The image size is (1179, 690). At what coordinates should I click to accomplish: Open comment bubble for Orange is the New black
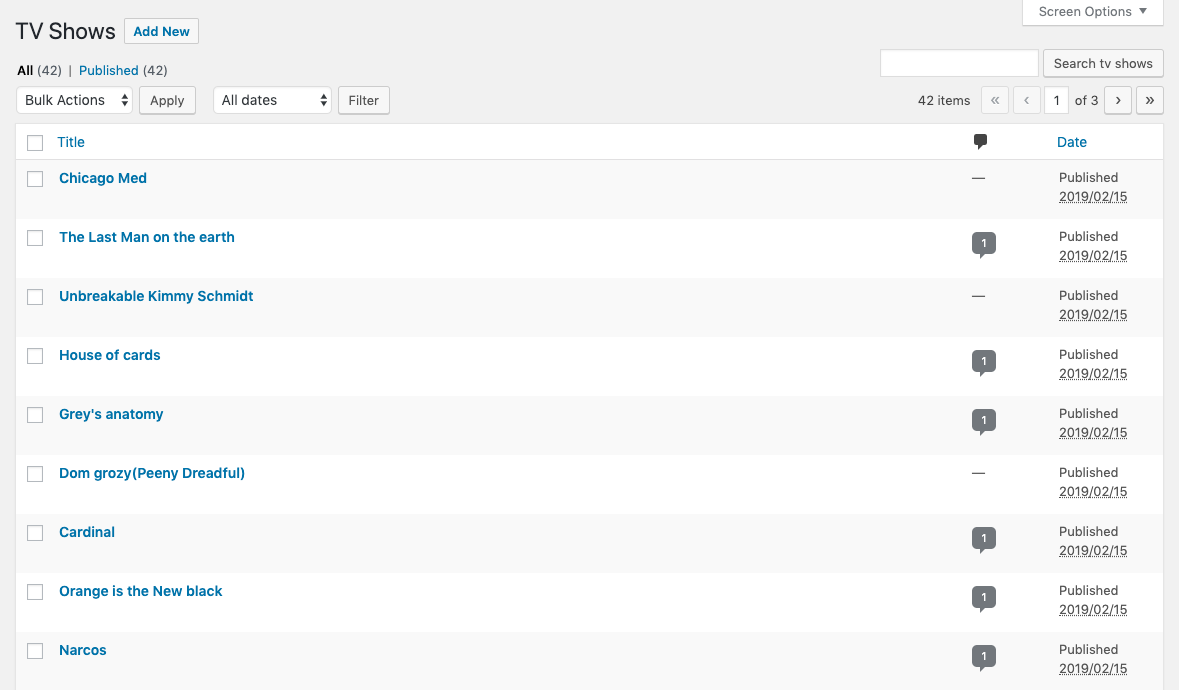(x=984, y=598)
